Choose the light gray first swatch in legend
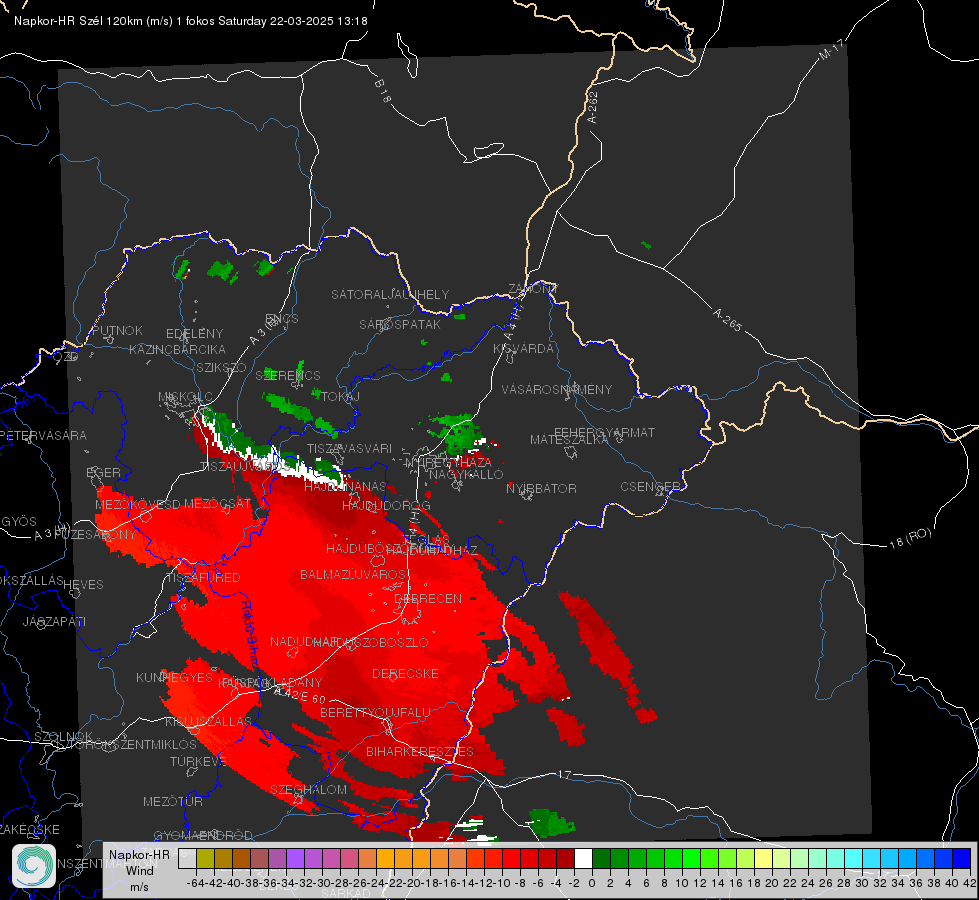 point(187,858)
